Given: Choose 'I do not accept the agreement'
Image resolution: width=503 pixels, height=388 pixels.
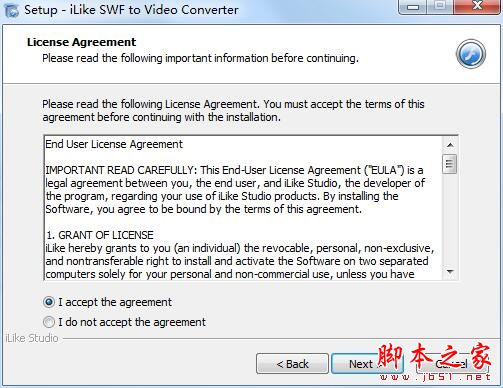Looking at the screenshot, I should point(49,322).
